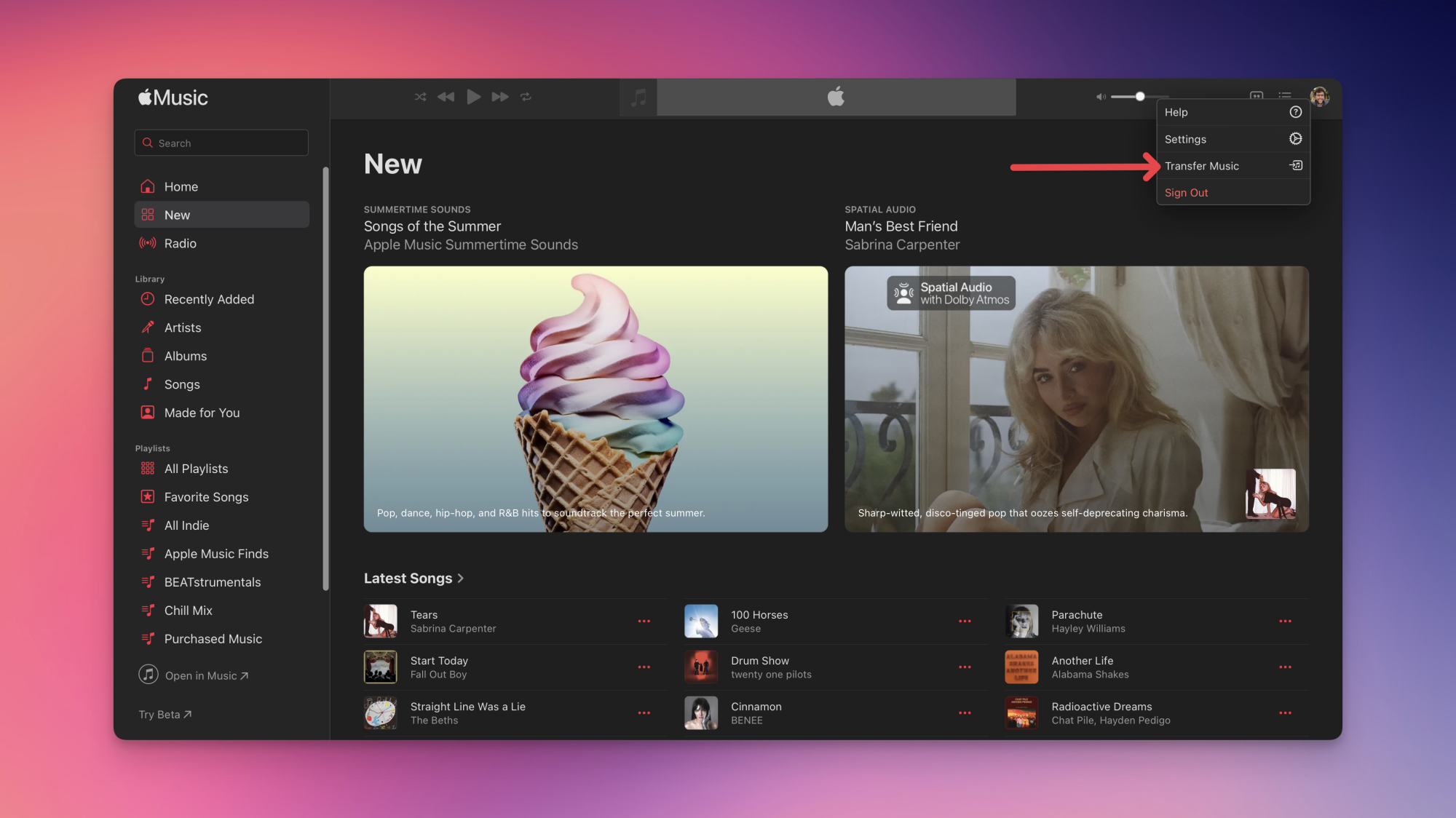
Task: Click Sign Out in the account menu
Action: tap(1233, 193)
